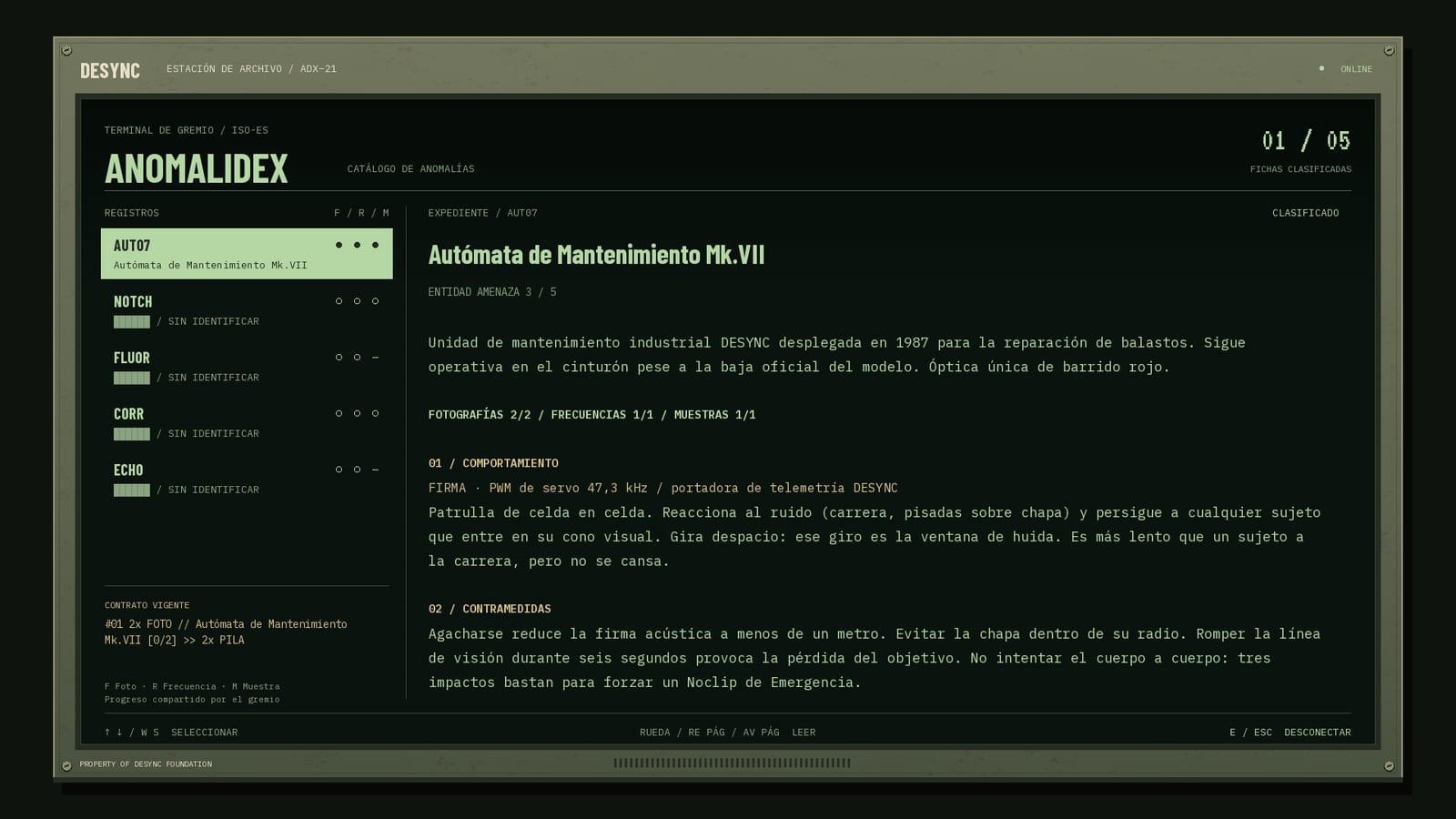Click 'PROPERTY OF DESYNC FOUNDATION' text
The image size is (1456, 819).
[146, 764]
